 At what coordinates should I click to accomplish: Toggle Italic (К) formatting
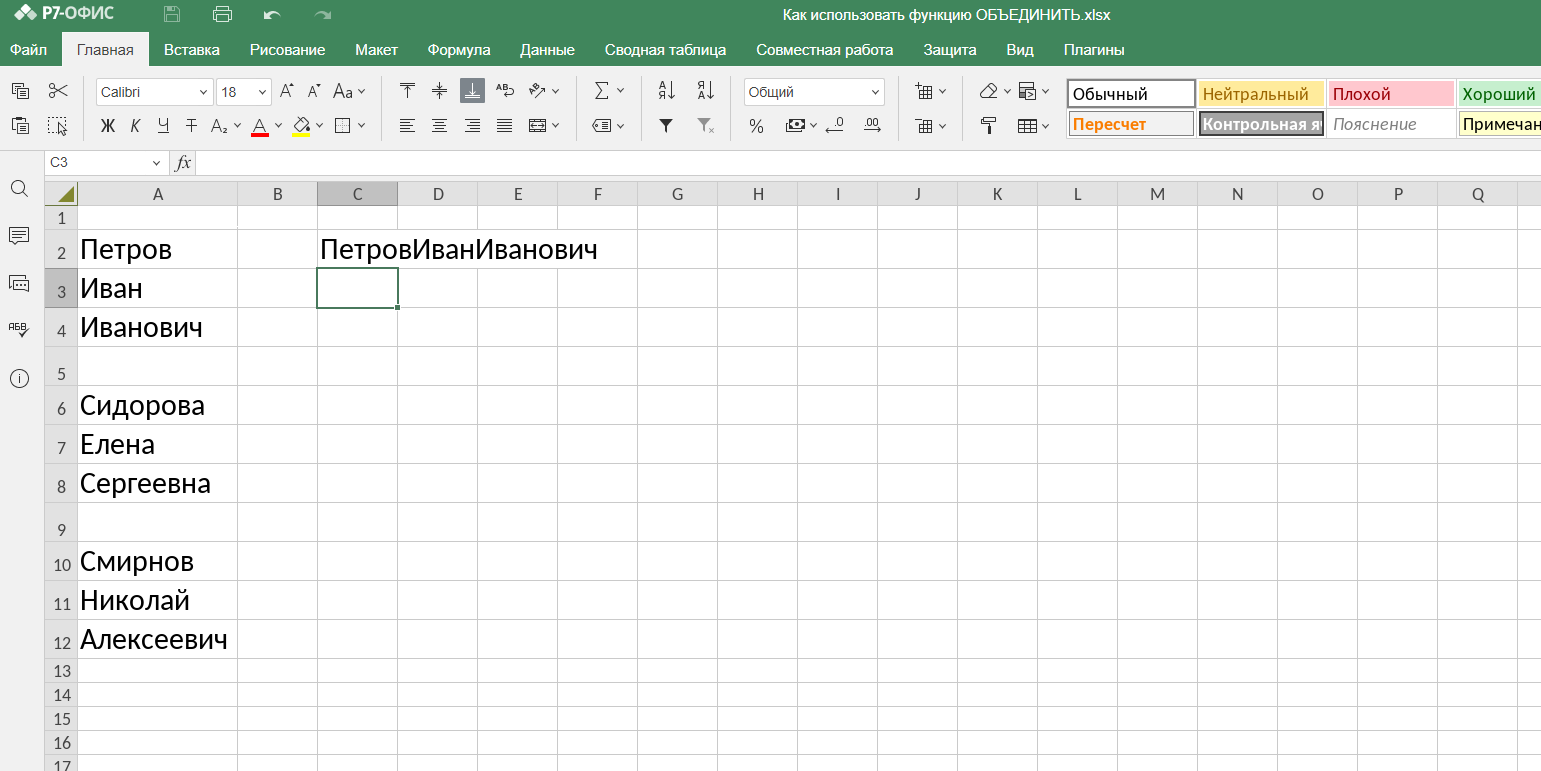coord(135,126)
